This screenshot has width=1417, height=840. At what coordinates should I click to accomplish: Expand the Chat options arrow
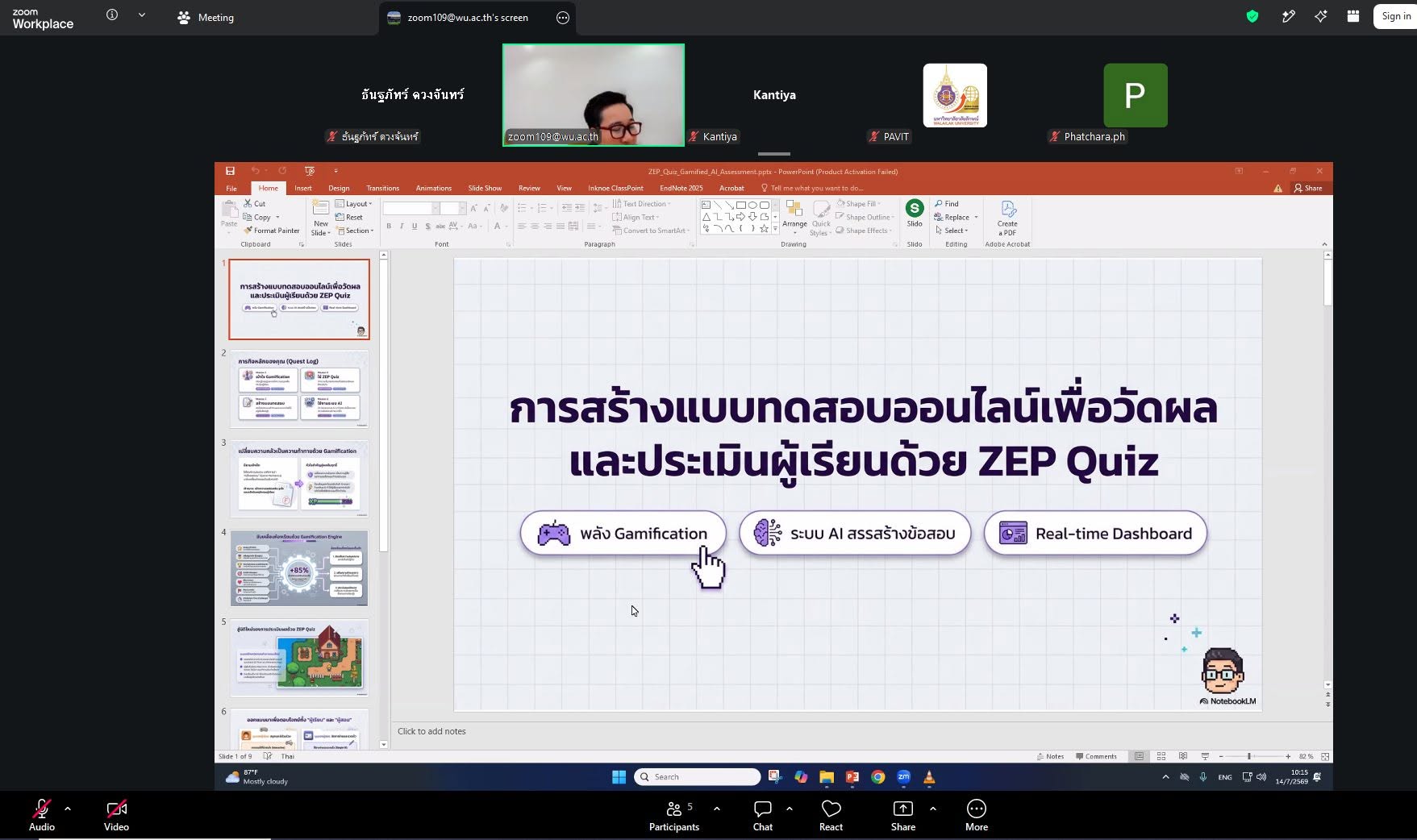coord(790,809)
